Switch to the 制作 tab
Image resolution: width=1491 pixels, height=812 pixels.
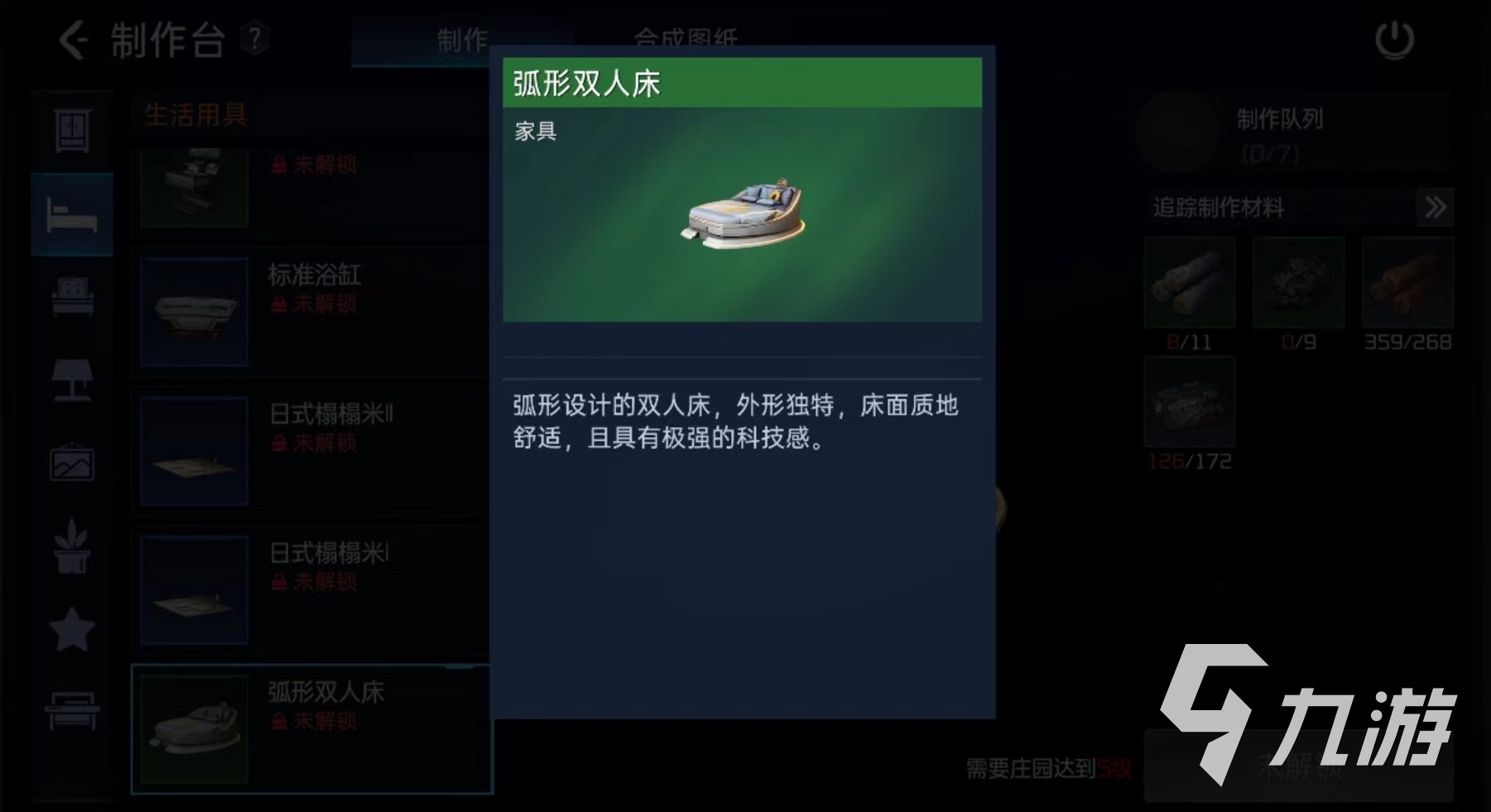(x=462, y=40)
